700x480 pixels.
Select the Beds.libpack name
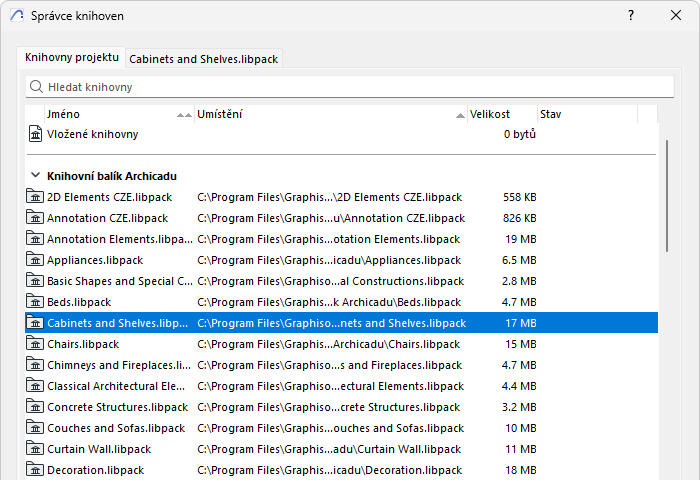click(x=79, y=302)
